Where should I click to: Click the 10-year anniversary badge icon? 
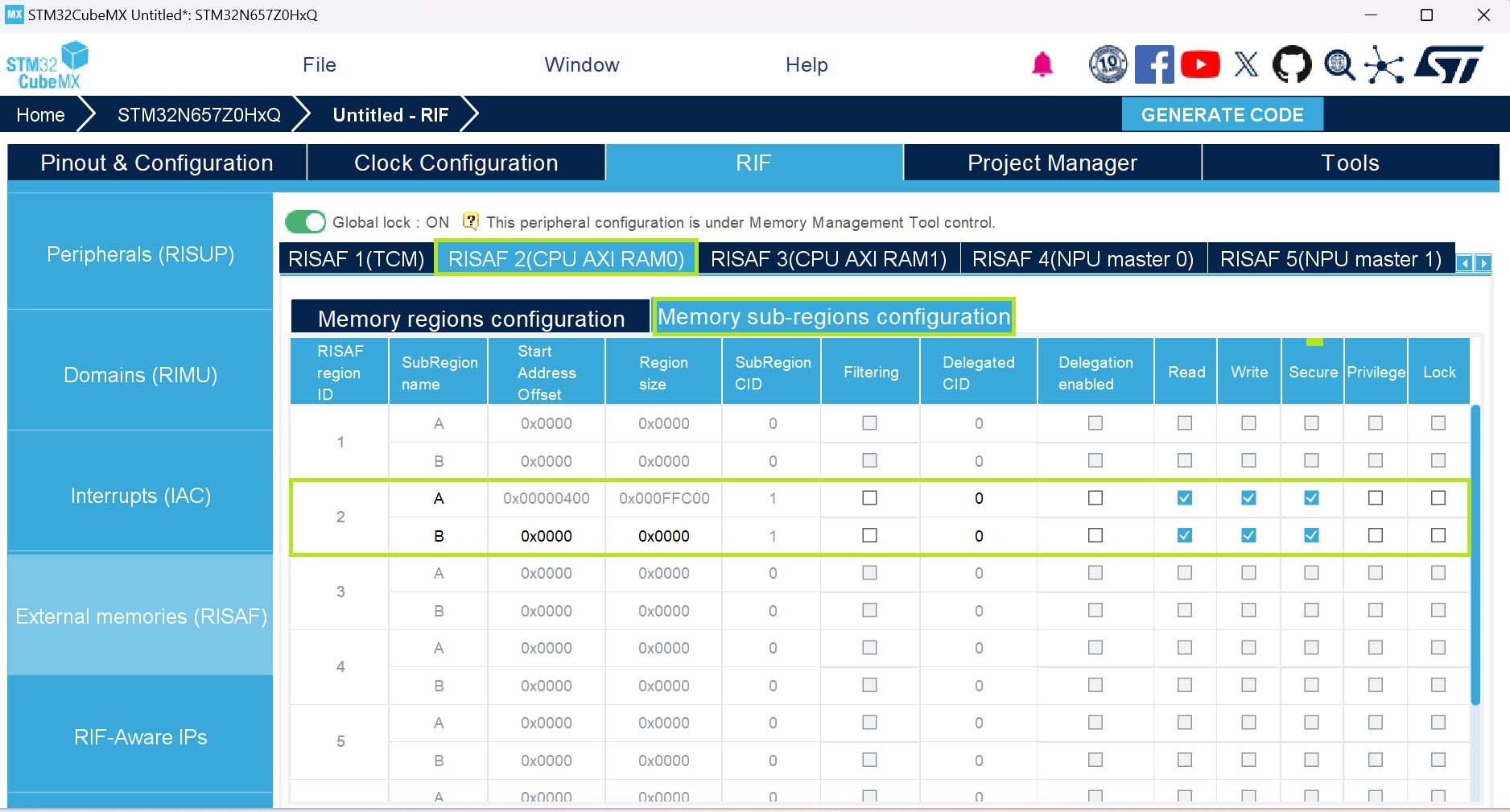pos(1108,64)
